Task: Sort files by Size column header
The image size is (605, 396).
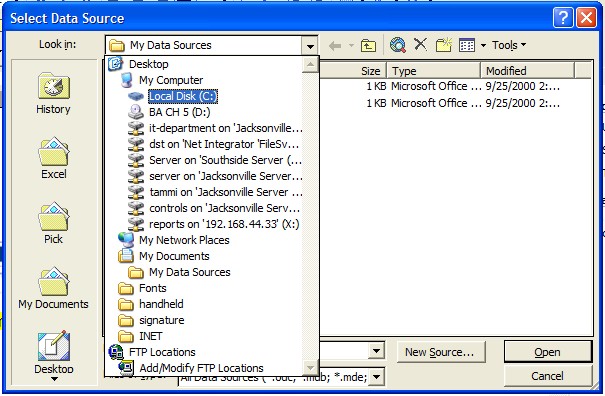Action: point(353,71)
